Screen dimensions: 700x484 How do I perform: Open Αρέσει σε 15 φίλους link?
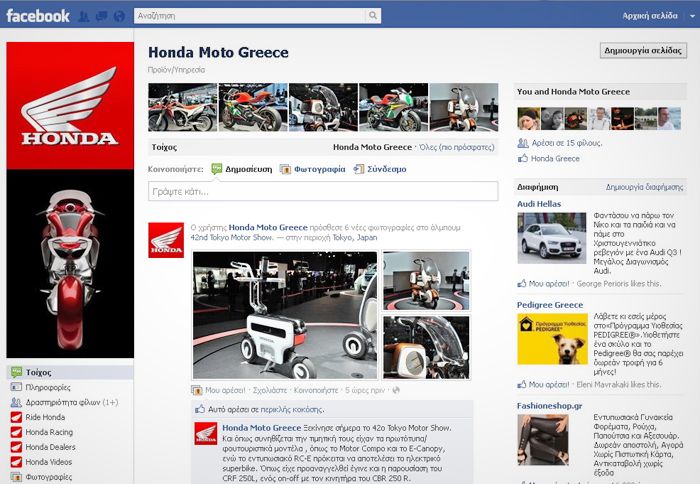(567, 143)
